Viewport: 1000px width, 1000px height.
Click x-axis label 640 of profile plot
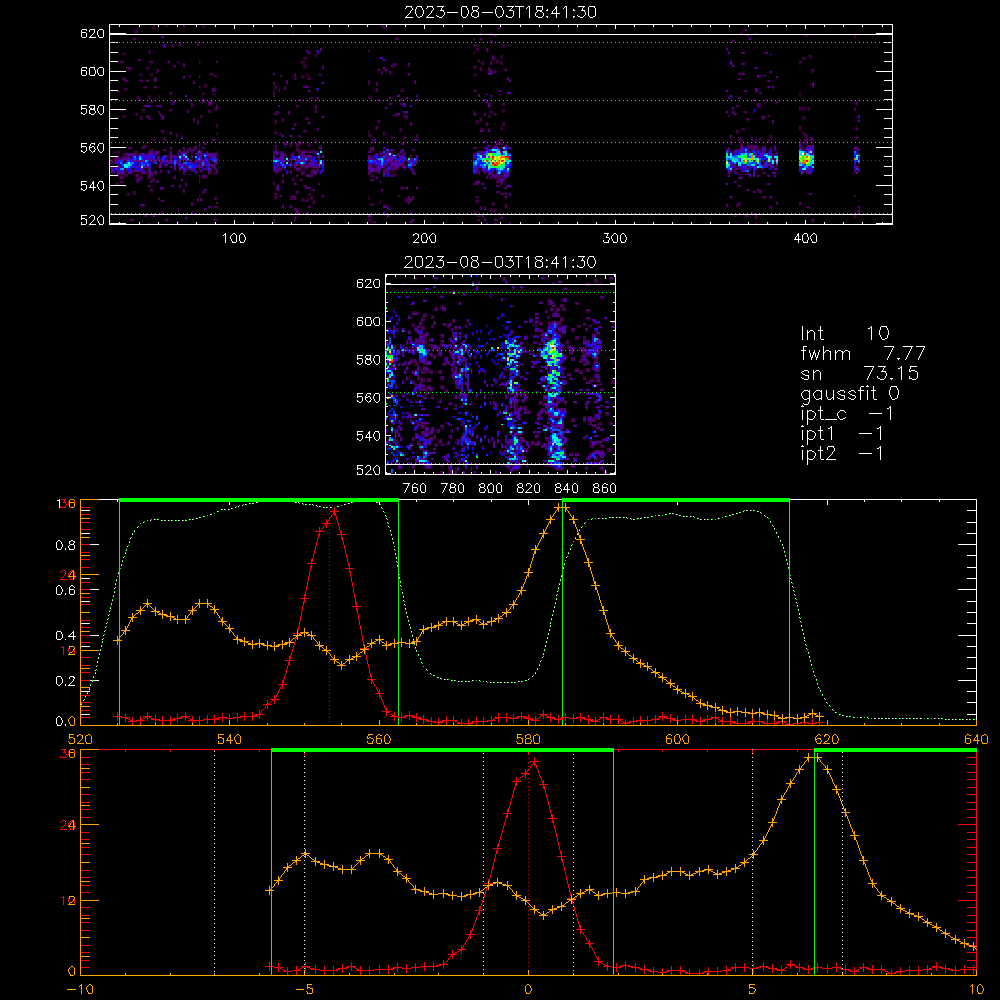976,739
